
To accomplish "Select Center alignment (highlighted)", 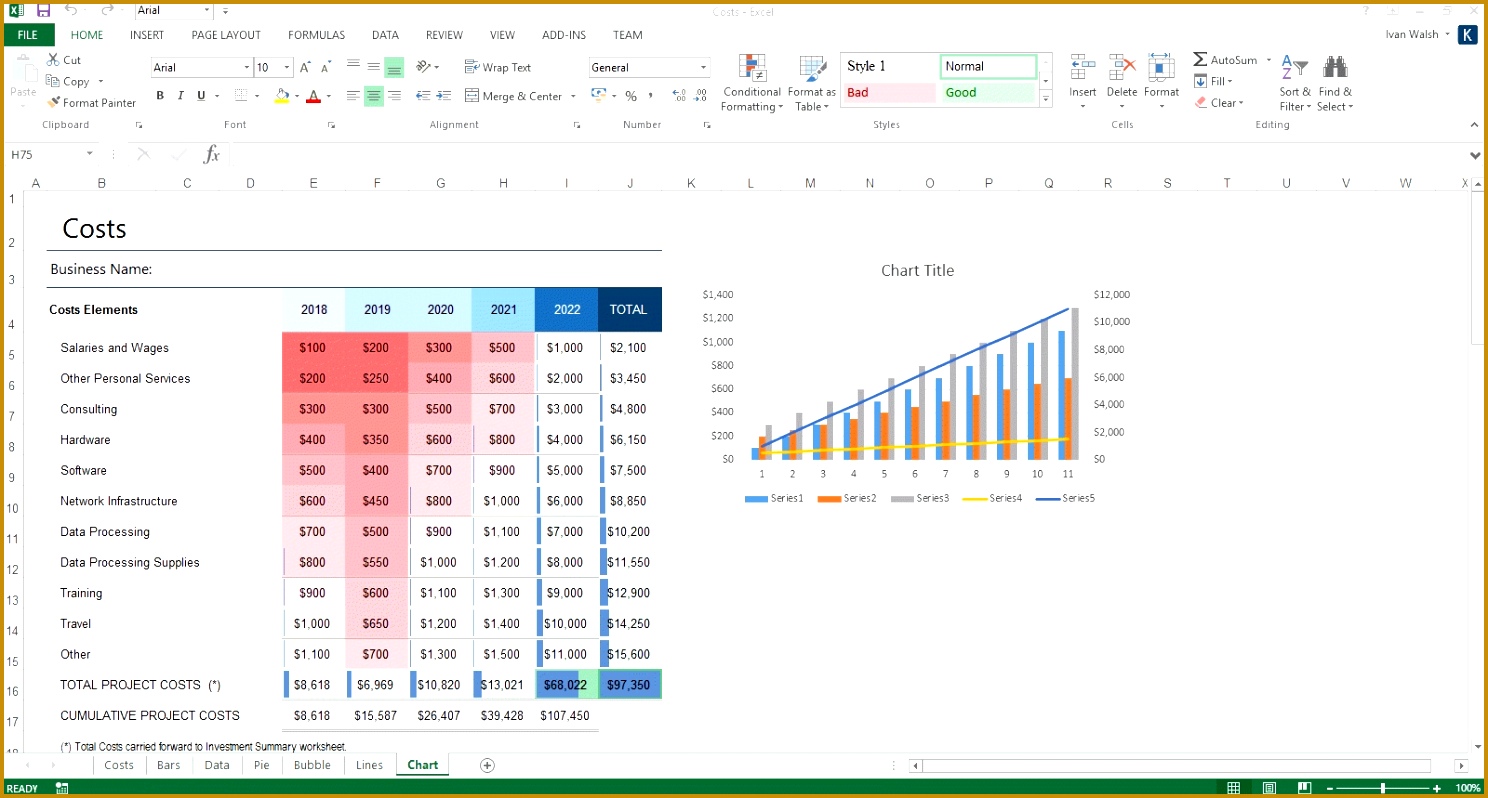I will [x=373, y=96].
